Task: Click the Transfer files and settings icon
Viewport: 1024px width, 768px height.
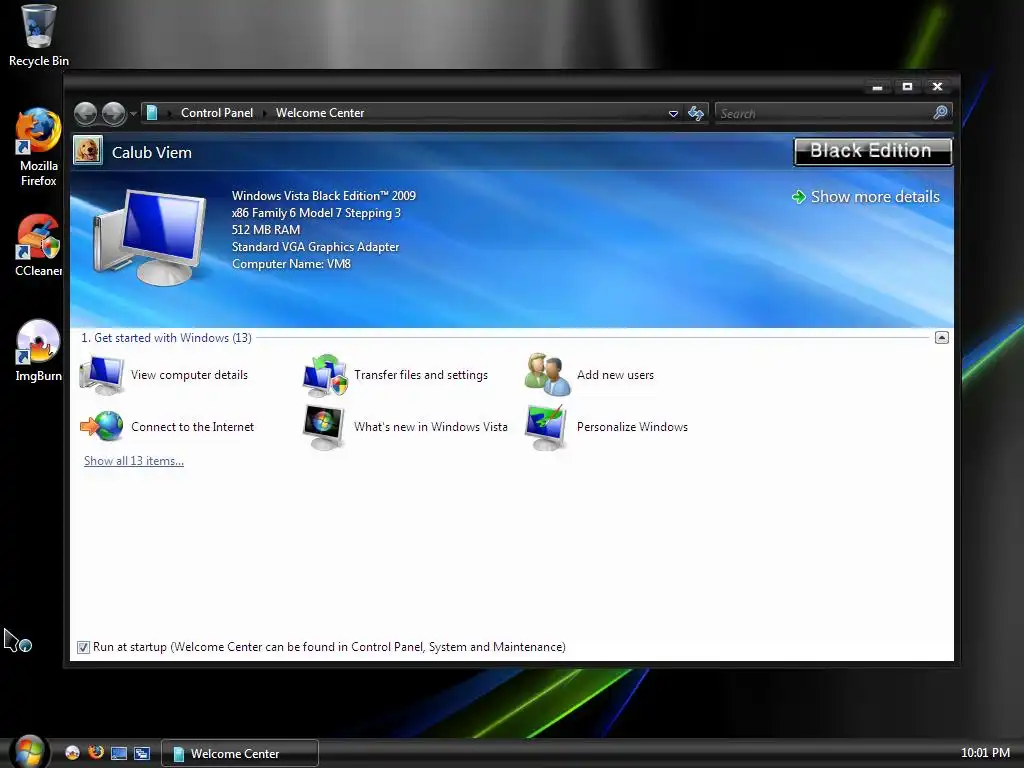Action: (325, 375)
